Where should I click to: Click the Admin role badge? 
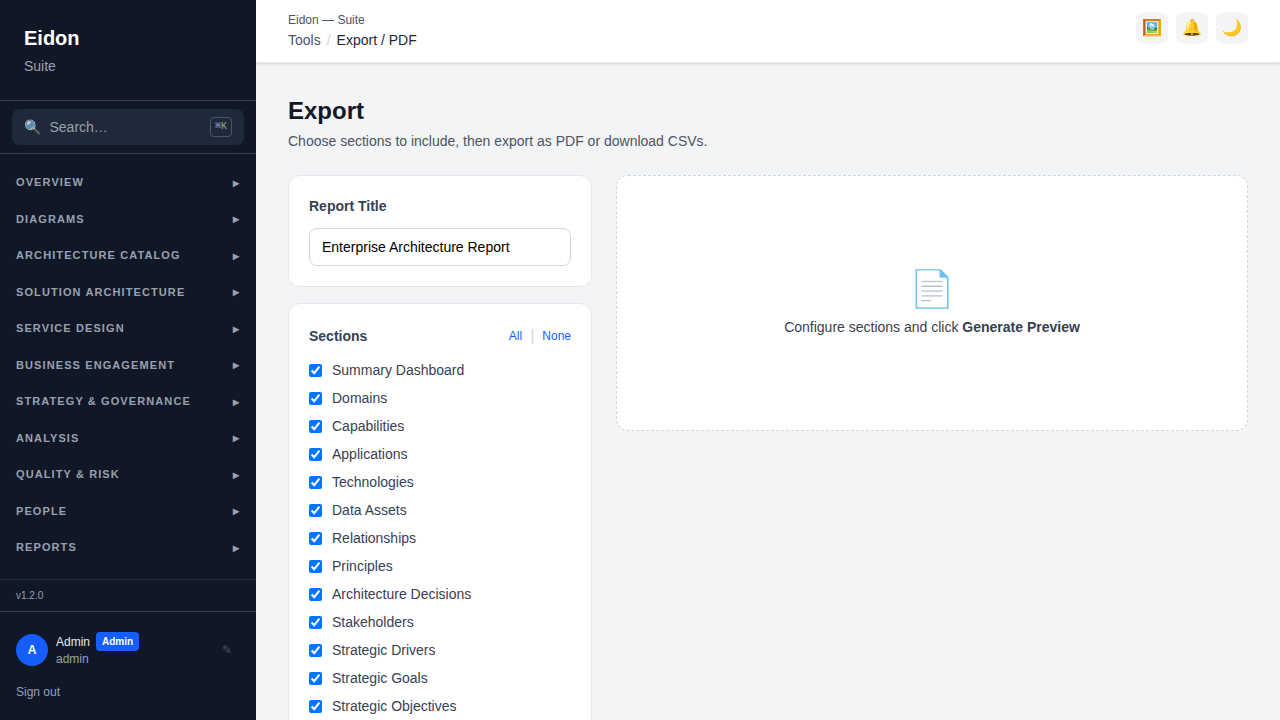pos(117,642)
